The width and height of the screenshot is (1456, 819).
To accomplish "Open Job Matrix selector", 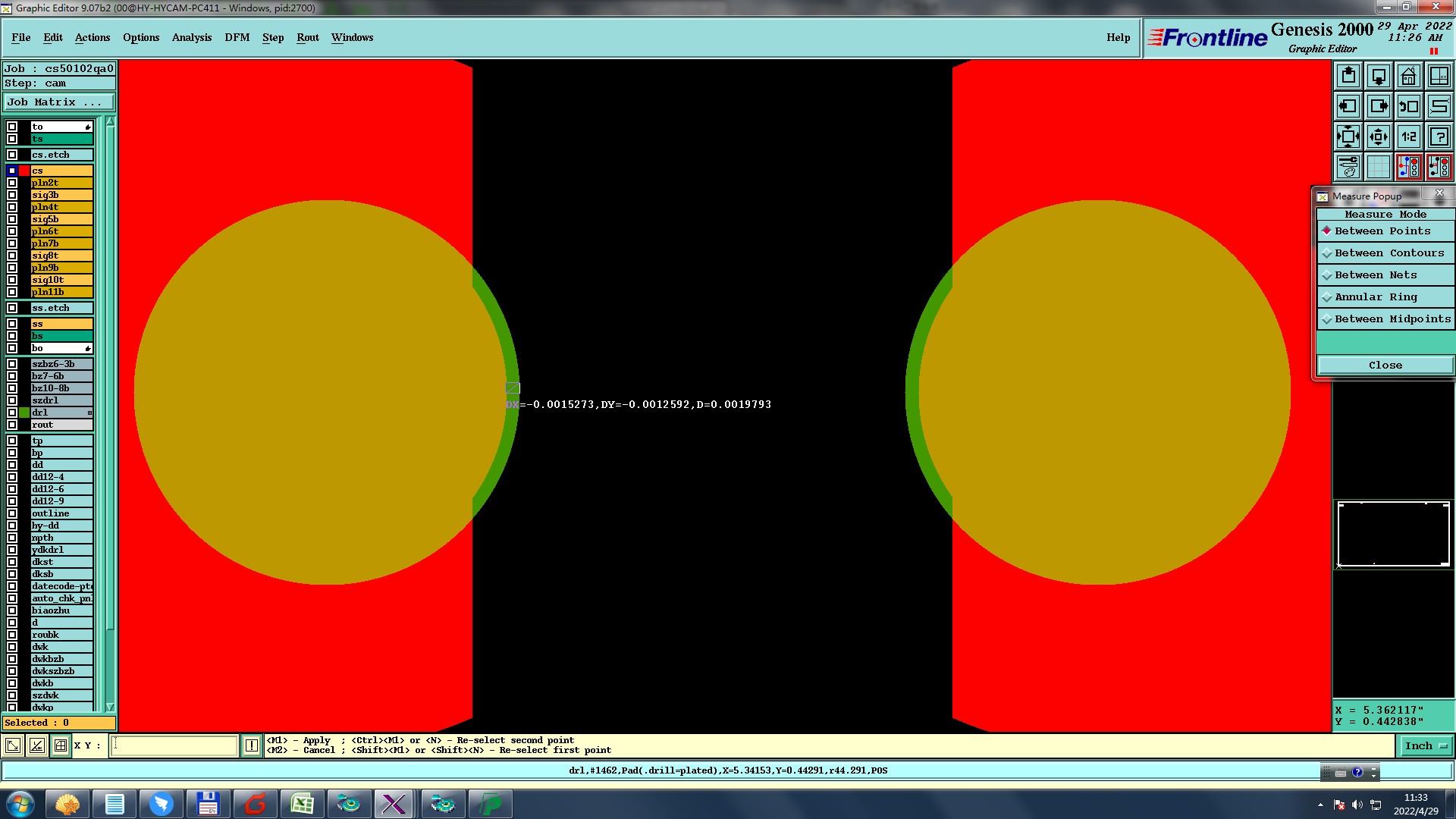I will 59,102.
